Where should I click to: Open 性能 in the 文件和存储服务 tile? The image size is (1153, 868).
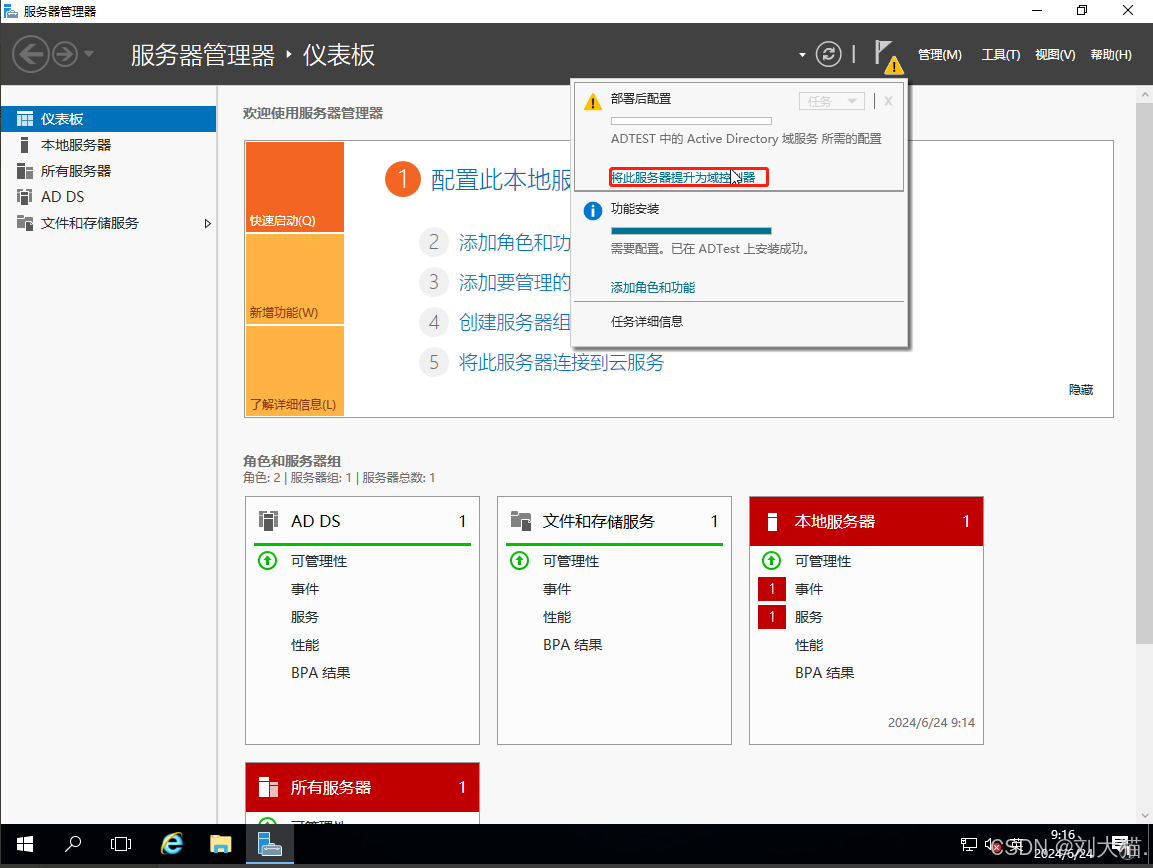pyautogui.click(x=557, y=616)
